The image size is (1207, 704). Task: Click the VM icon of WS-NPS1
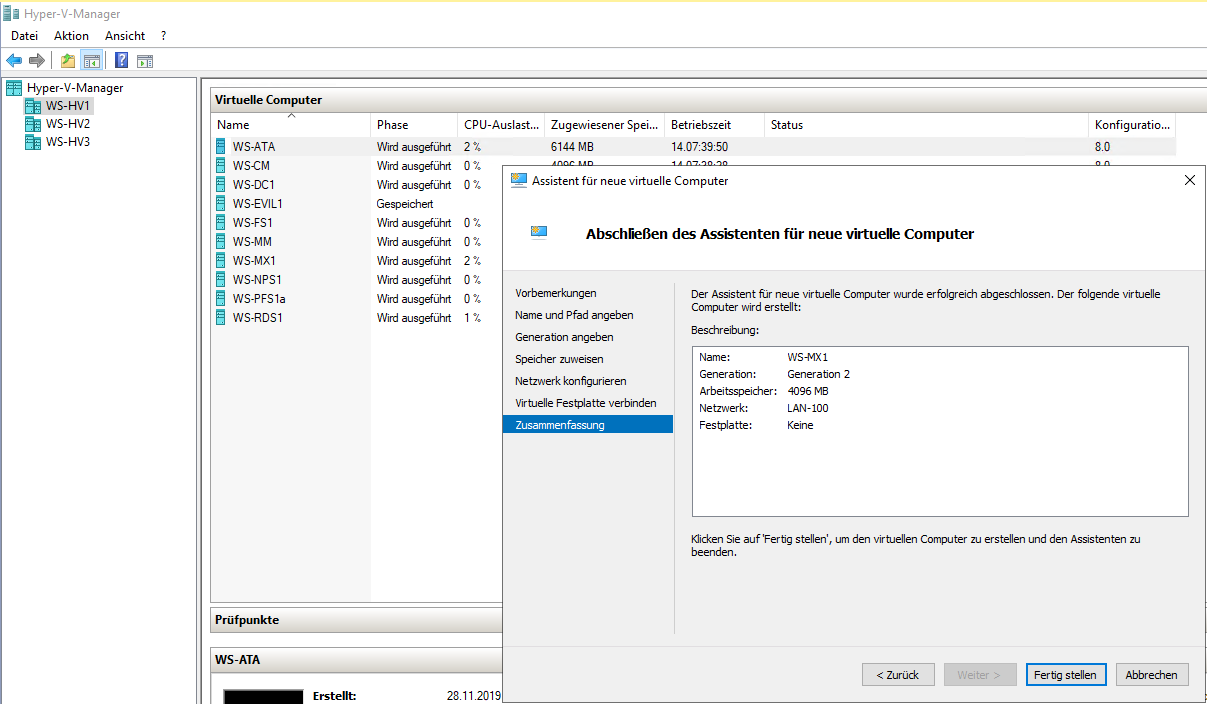click(222, 279)
